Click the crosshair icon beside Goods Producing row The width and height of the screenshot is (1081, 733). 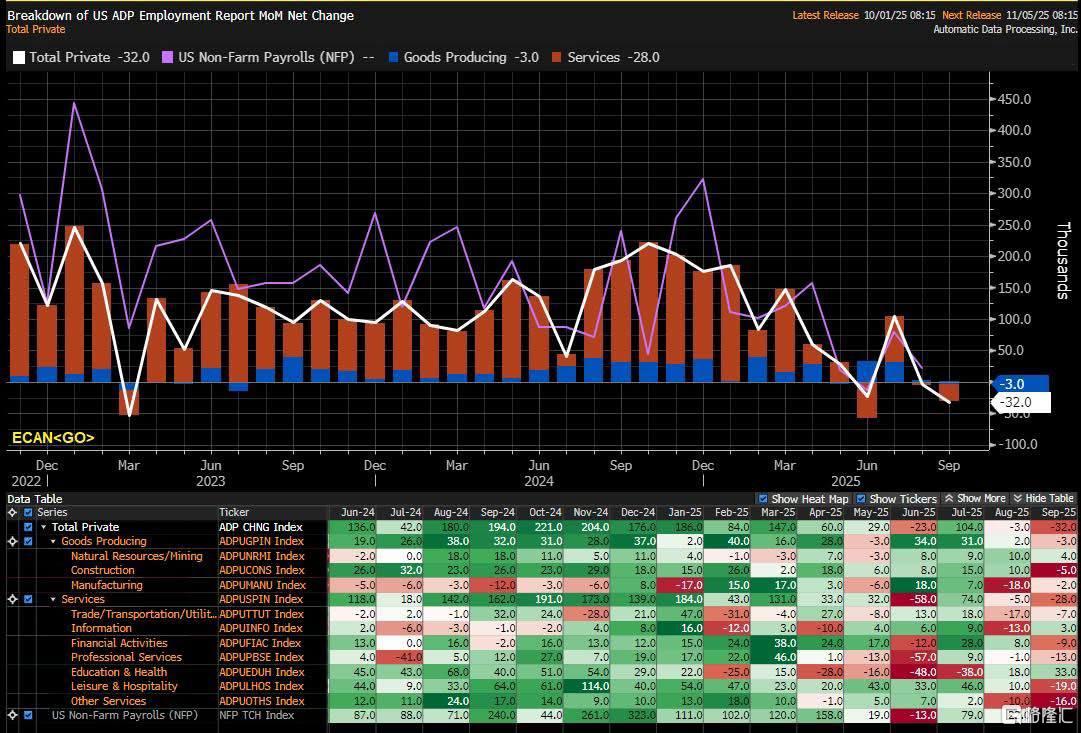click(12, 541)
